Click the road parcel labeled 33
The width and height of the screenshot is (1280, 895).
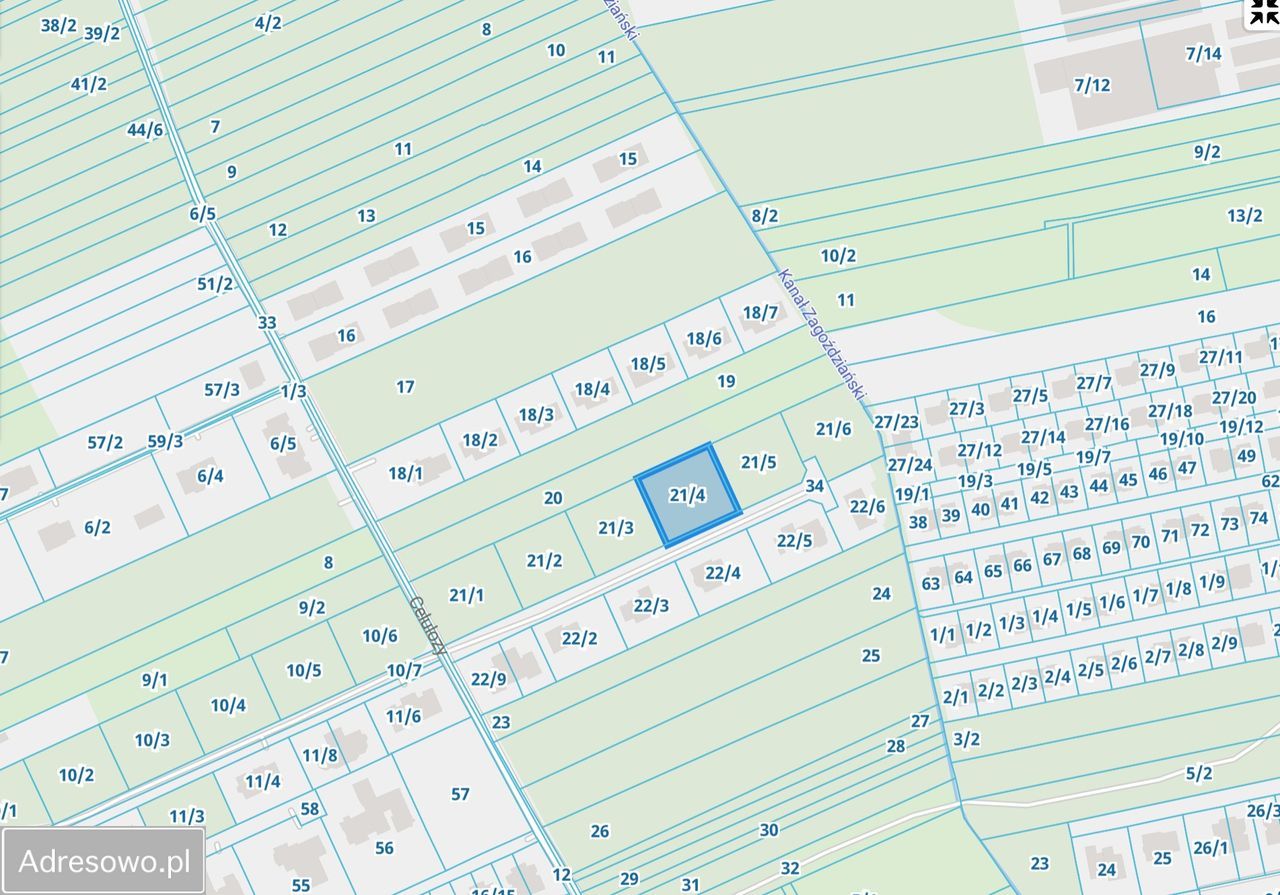[x=267, y=322]
